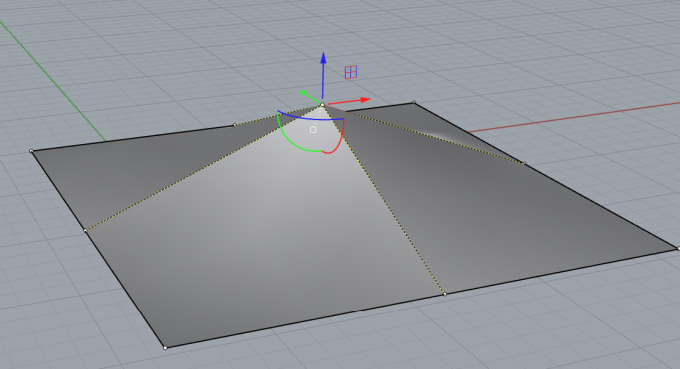Open gumball menu via small white circle
This screenshot has height=369, width=680.
tap(313, 129)
